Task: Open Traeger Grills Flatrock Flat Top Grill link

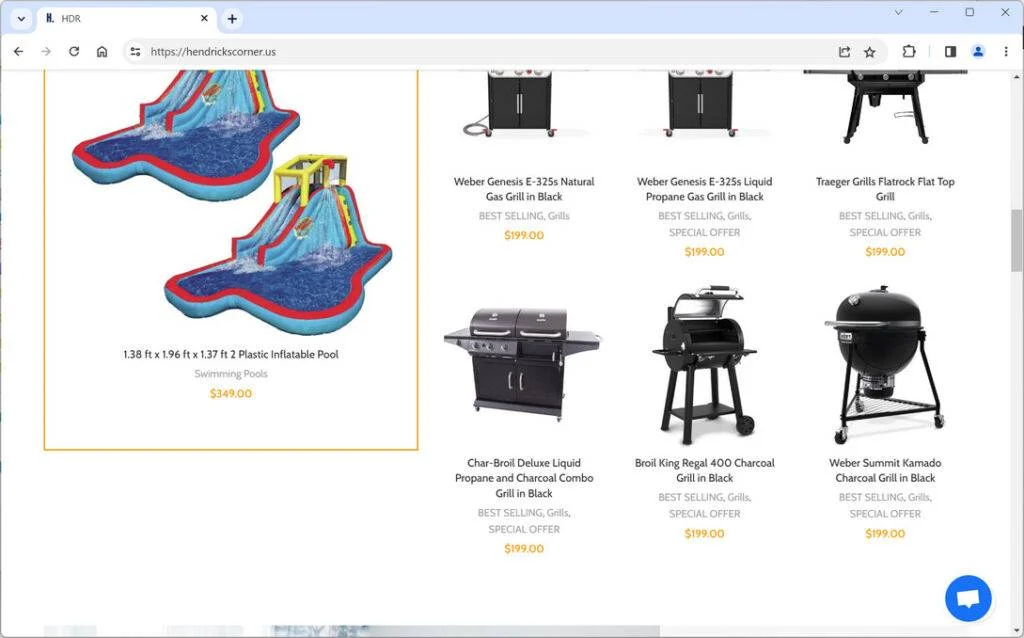Action: pos(885,189)
